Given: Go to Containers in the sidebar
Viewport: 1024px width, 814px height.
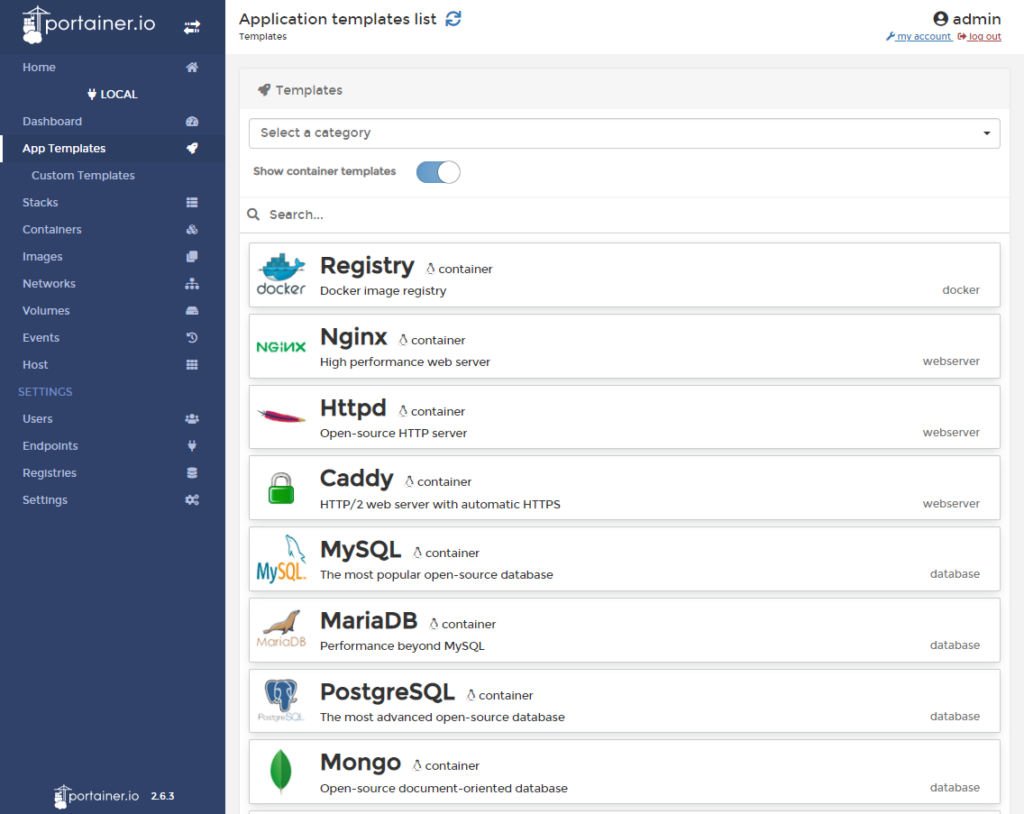Looking at the screenshot, I should point(52,229).
